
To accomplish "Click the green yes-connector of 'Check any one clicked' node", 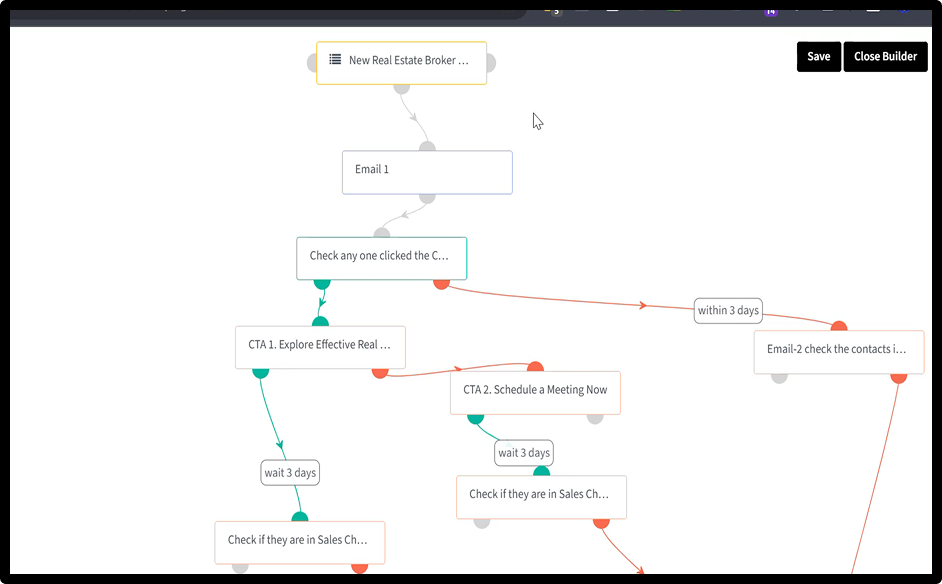I will tap(322, 284).
